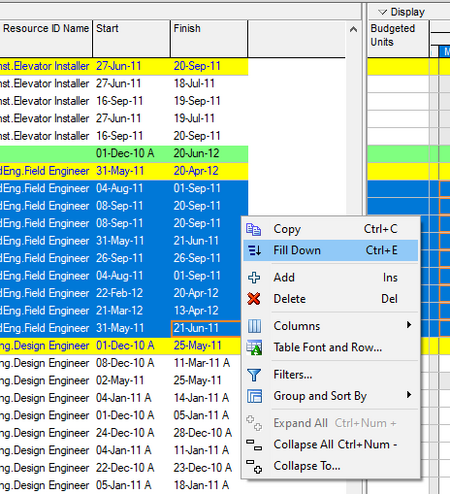Click the Collapse To icon
This screenshot has width=450, height=494.
coord(254,466)
